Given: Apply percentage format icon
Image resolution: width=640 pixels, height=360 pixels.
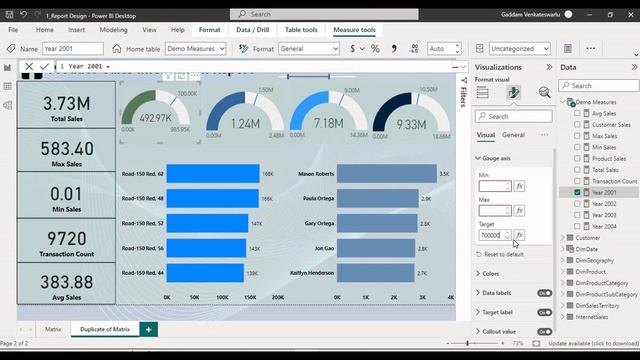Looking at the screenshot, I should tap(375, 49).
